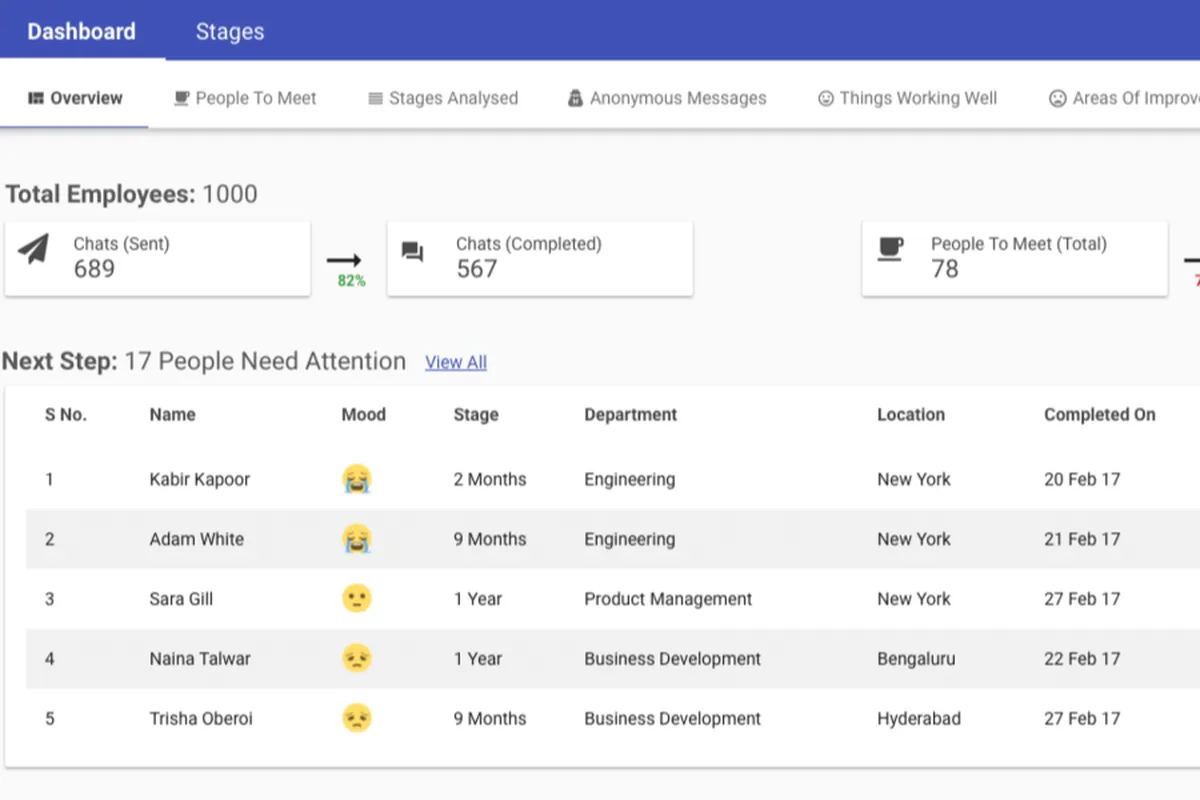Click Kabir Kapoor's crying mood emoji
Screen dimensions: 1200x800
coord(356,479)
